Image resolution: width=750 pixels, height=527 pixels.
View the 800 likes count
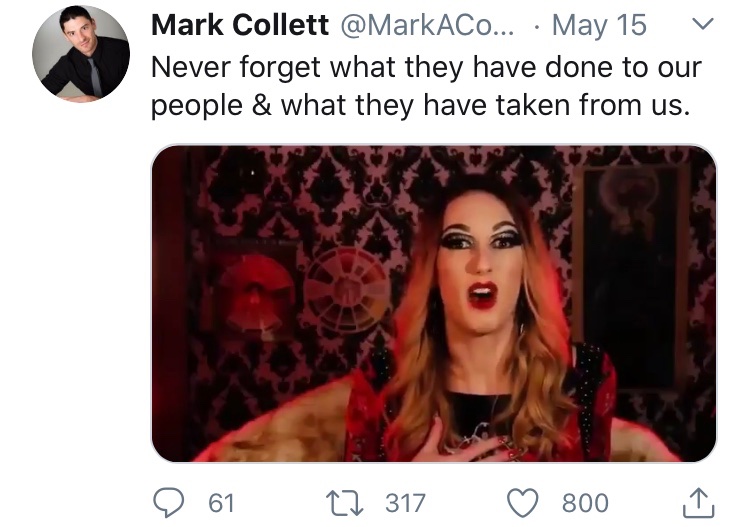point(585,503)
